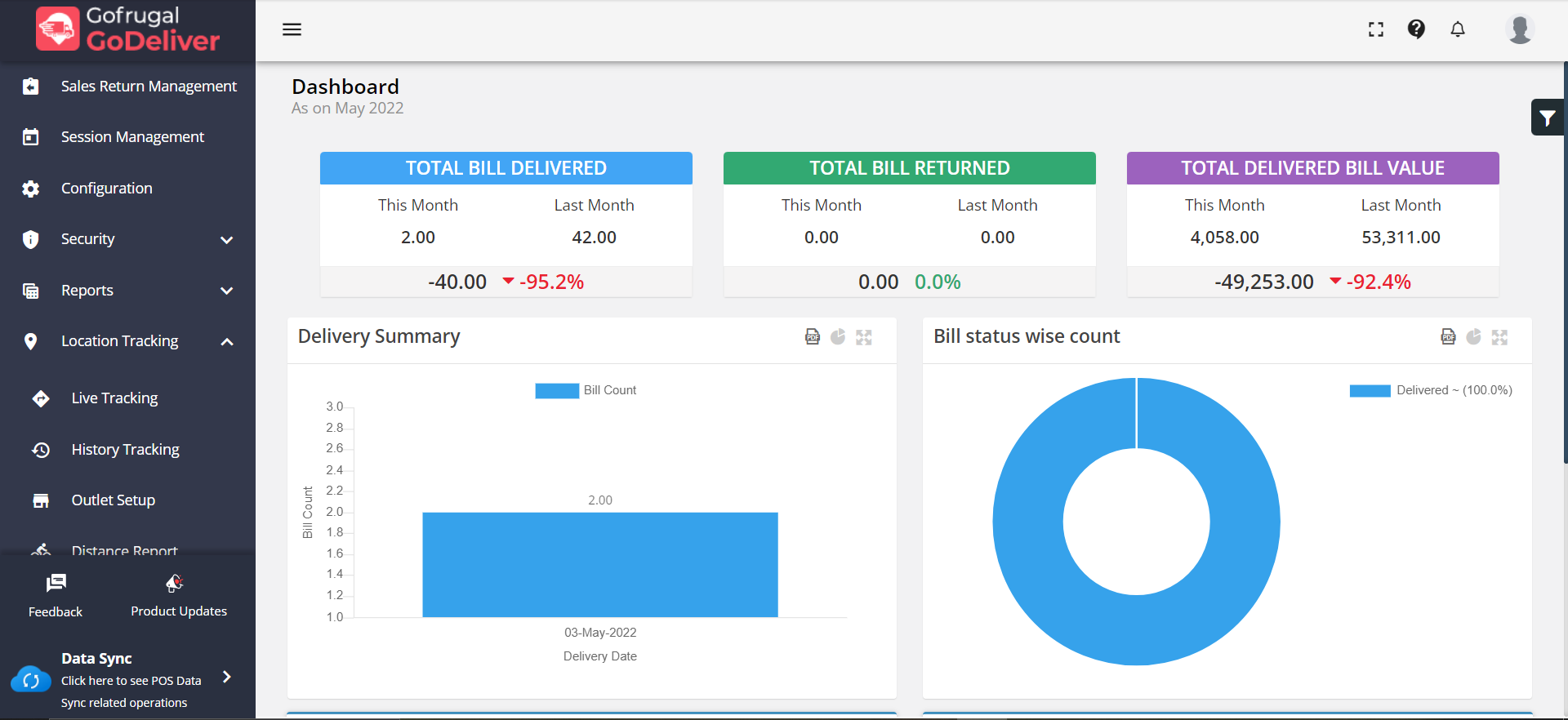
Task: Toggle the Bill Count legend series
Action: (x=586, y=390)
